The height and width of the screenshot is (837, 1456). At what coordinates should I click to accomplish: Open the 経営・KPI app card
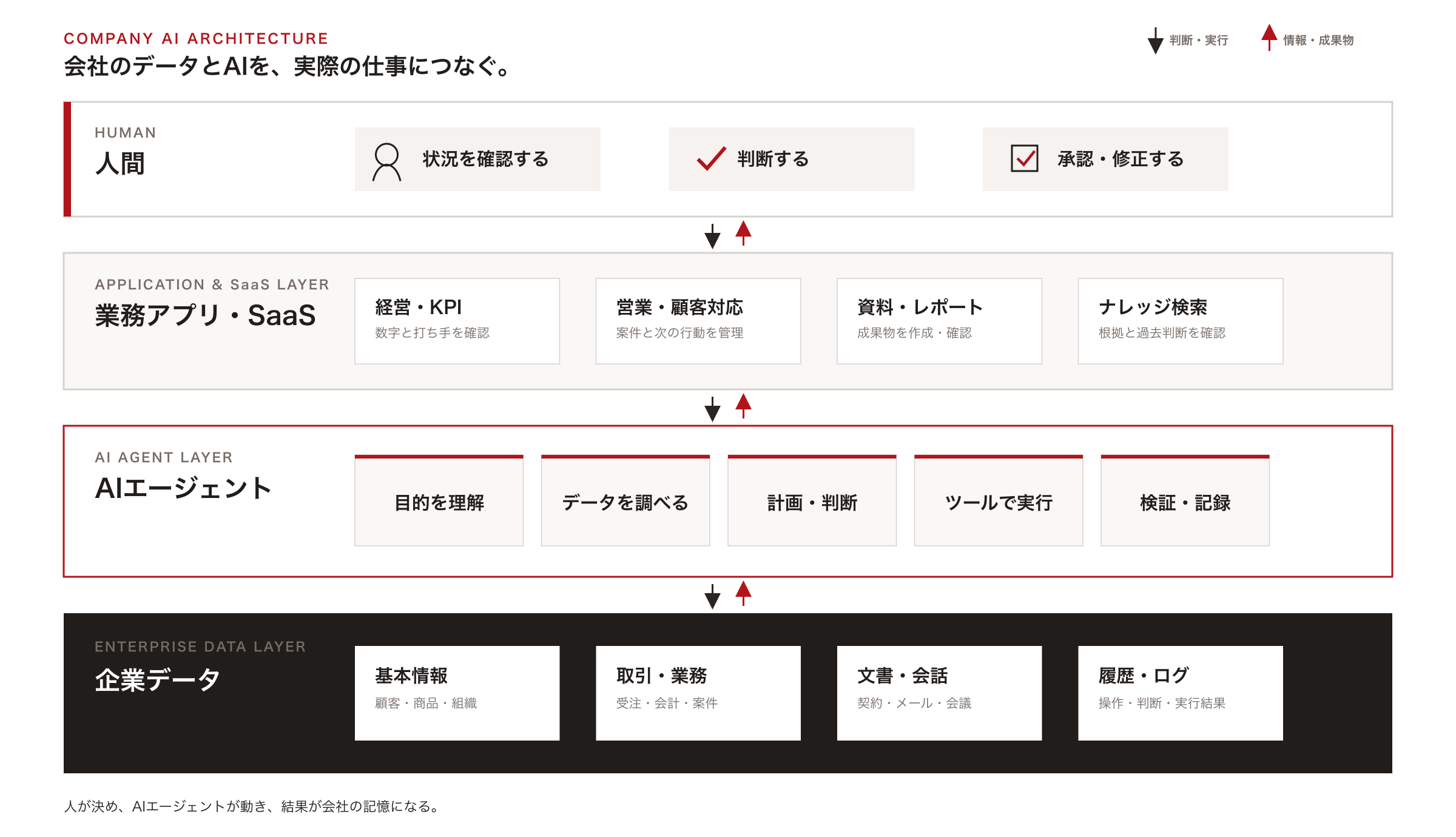(x=457, y=321)
